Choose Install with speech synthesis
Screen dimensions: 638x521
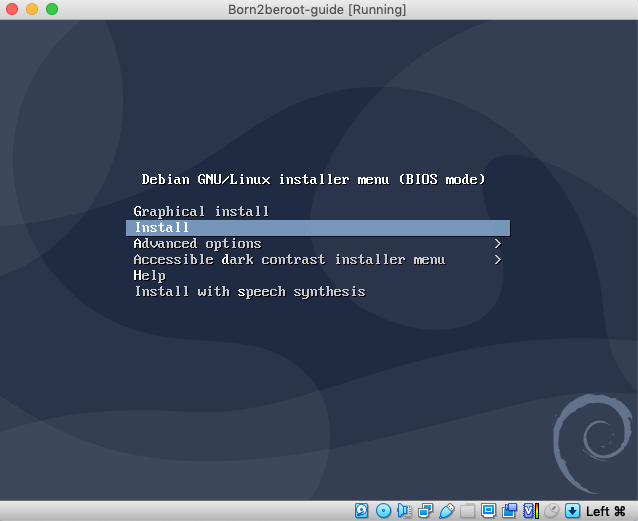point(250,291)
